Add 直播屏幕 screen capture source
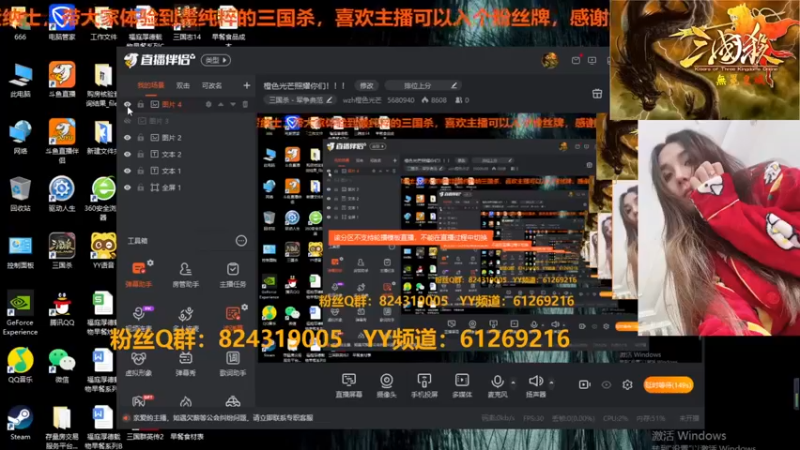The height and width of the screenshot is (450, 800). [349, 385]
